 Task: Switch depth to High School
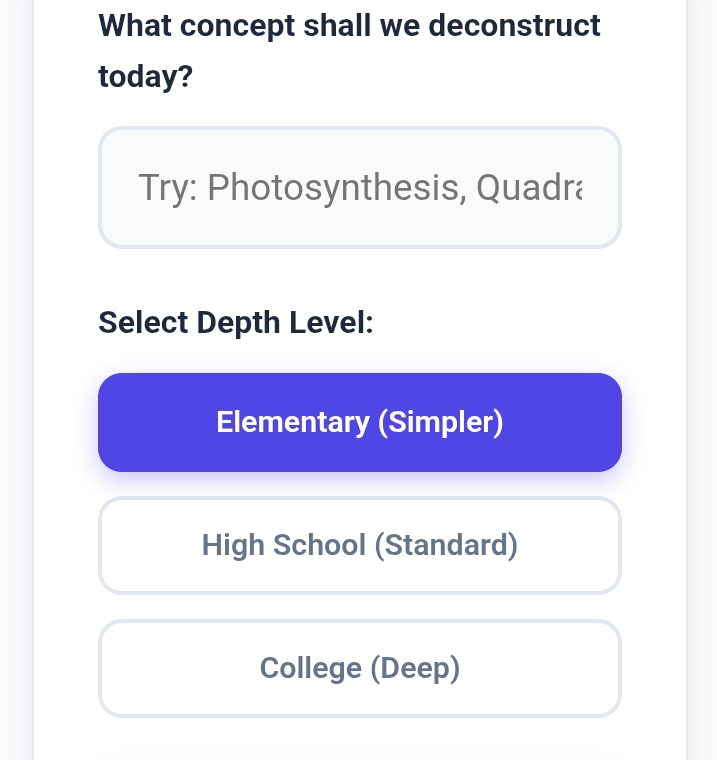pos(360,545)
